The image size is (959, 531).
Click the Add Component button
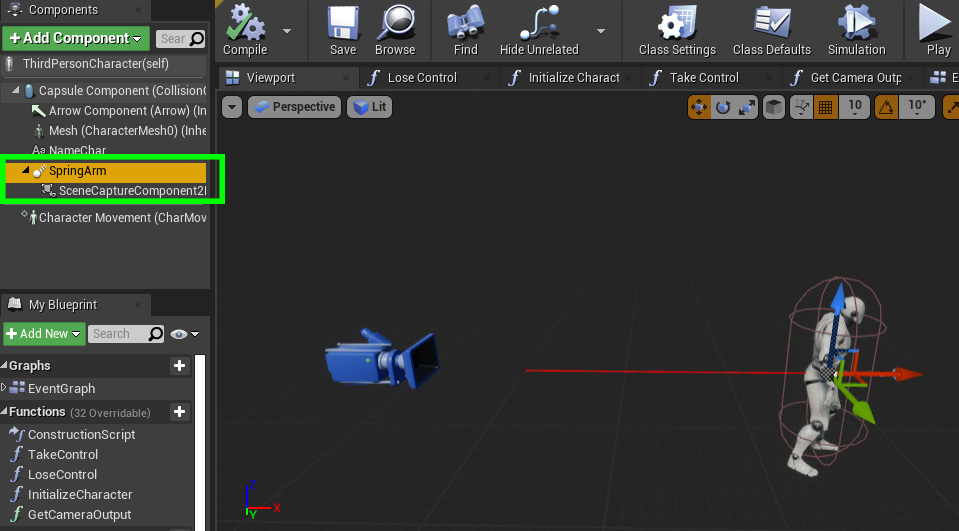click(x=76, y=39)
